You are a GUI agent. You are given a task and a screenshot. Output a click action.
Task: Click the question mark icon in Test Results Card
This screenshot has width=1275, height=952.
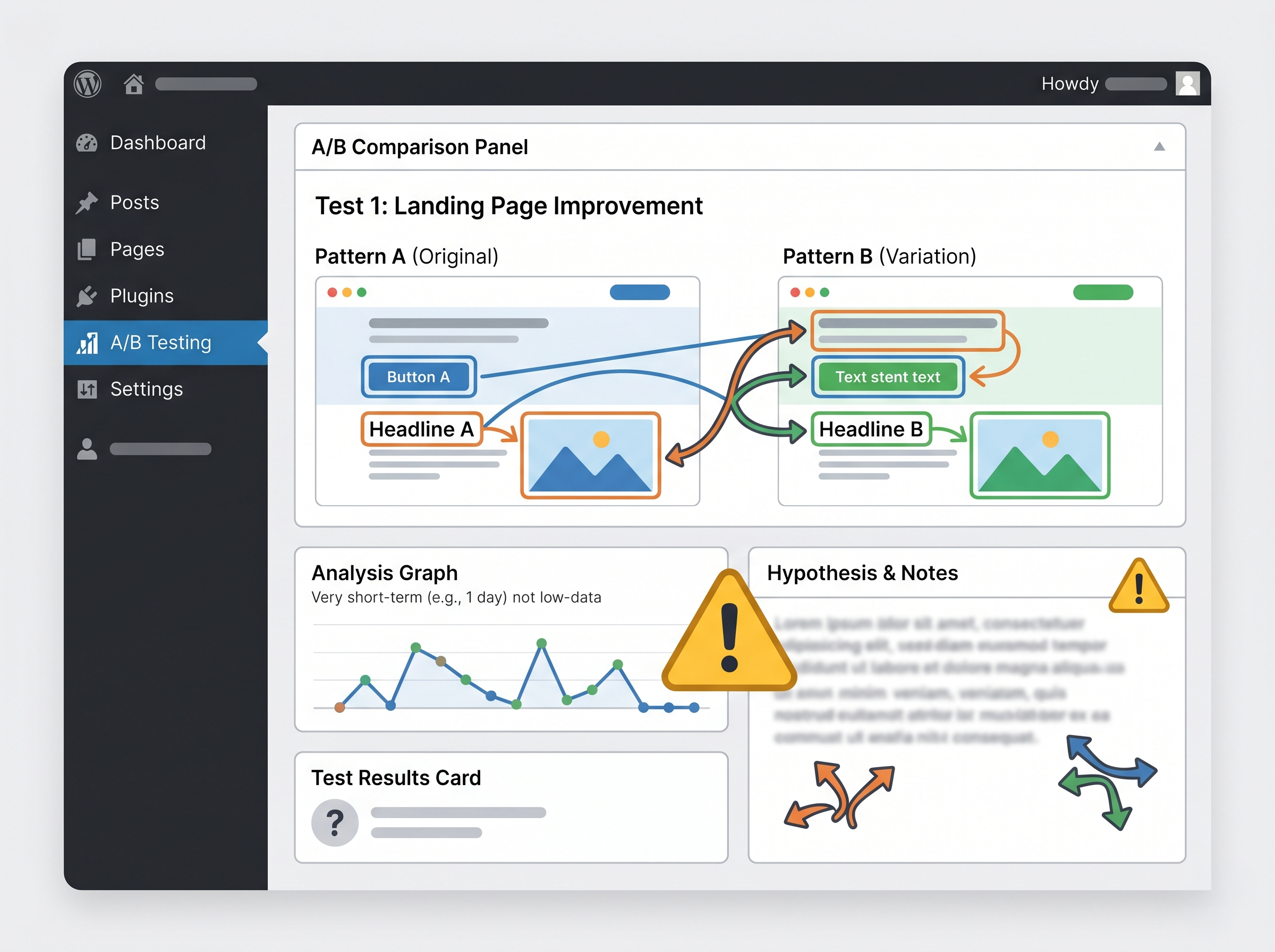tap(335, 822)
